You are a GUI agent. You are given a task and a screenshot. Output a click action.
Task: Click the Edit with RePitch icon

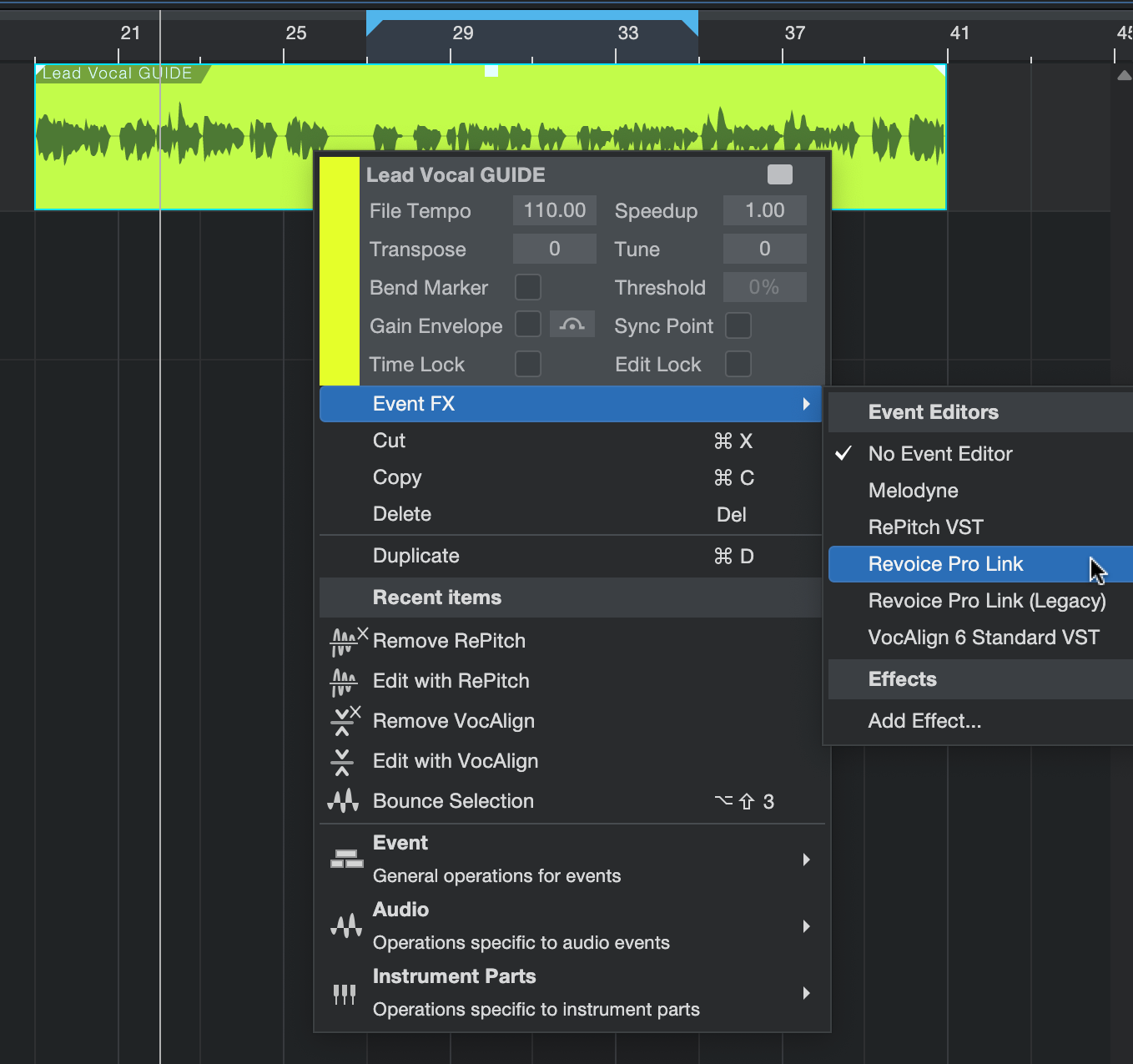(x=343, y=681)
